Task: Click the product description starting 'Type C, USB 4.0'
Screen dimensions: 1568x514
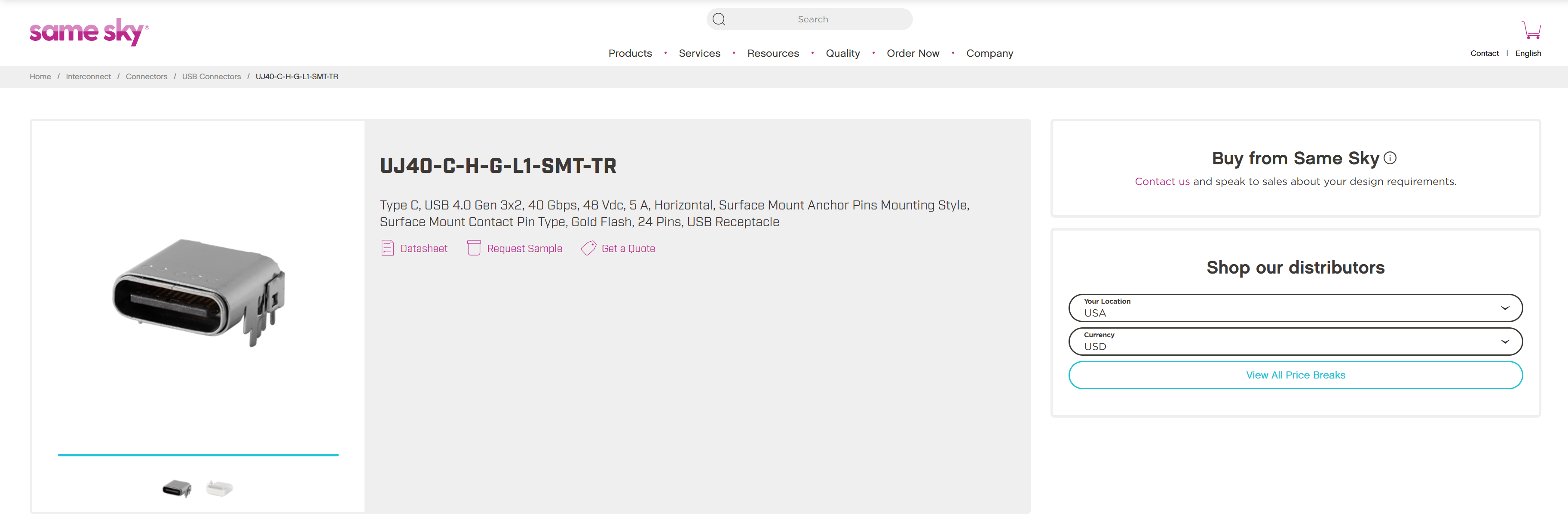Action: [674, 214]
